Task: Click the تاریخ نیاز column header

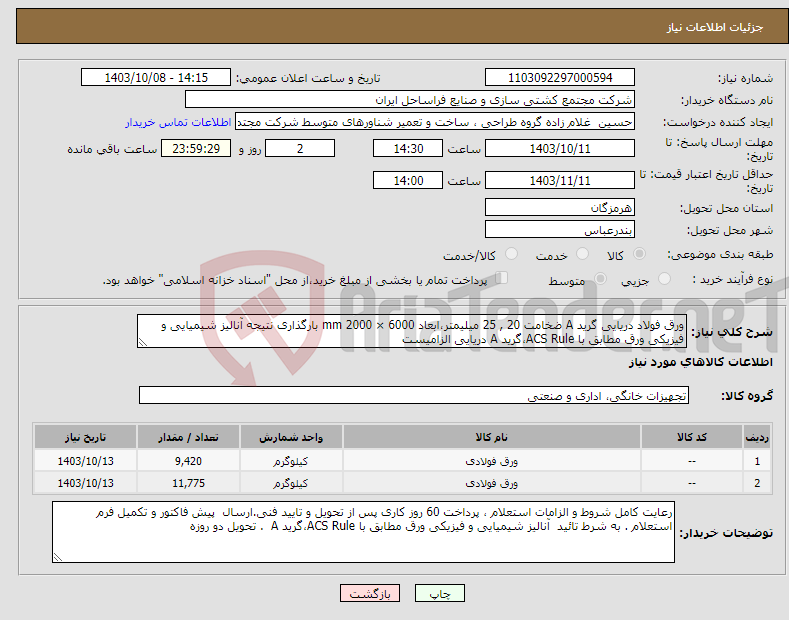Action: (86, 437)
